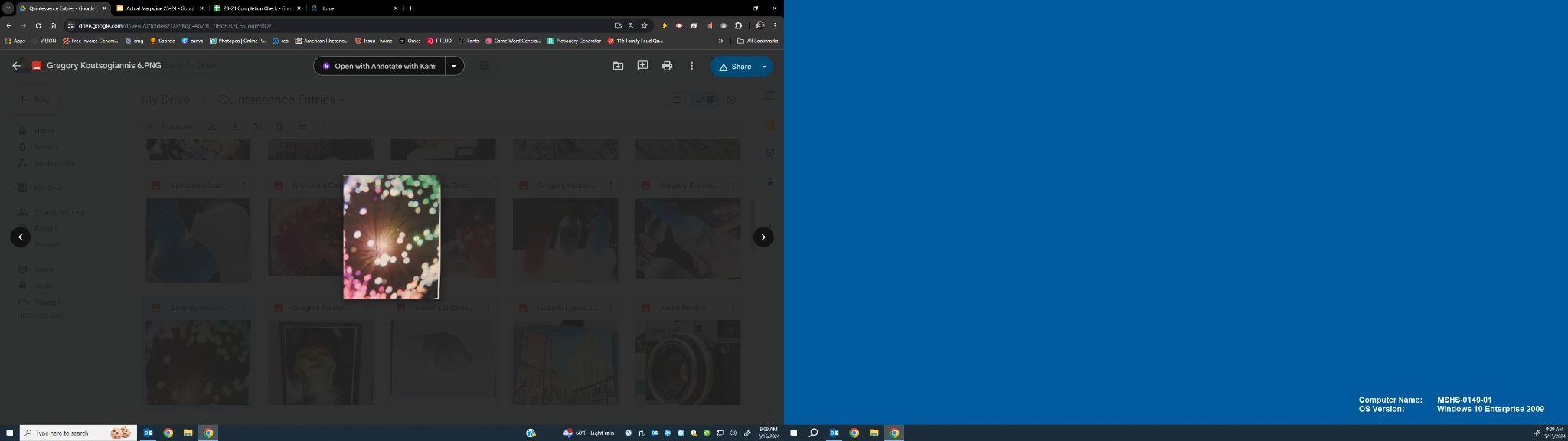Open the weather 60°F Light rain widget

click(589, 433)
